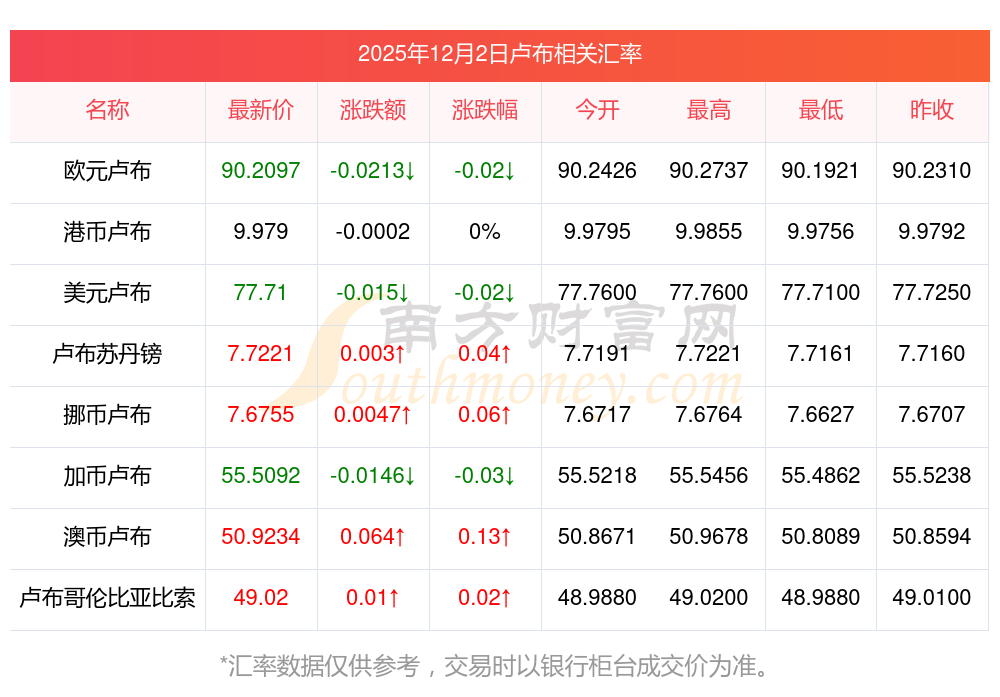Viewport: 1000px width, 697px height.
Task: Select latest price 7.7221 in red
Action: coord(261,354)
